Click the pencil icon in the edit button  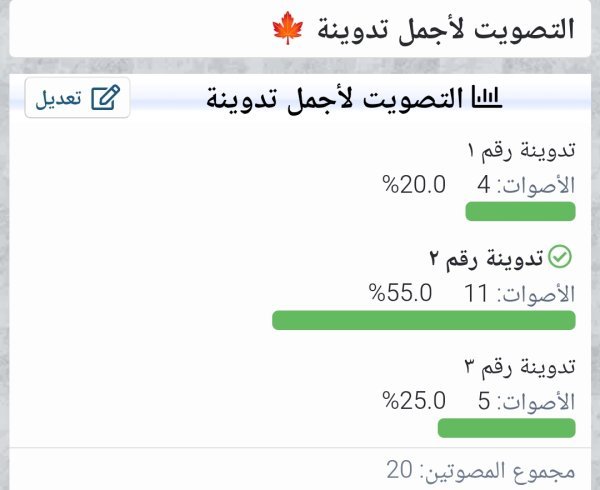click(x=105, y=98)
